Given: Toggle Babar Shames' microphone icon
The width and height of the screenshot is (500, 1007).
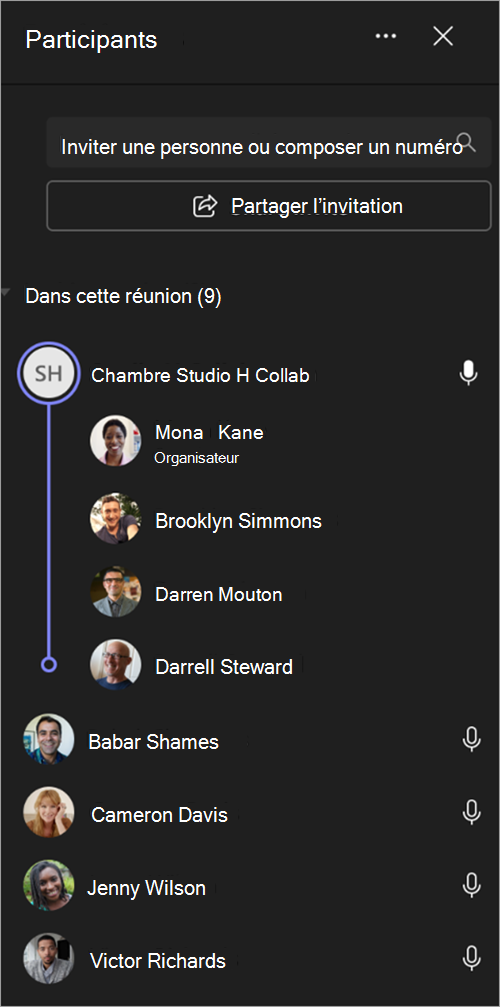Looking at the screenshot, I should click(472, 740).
